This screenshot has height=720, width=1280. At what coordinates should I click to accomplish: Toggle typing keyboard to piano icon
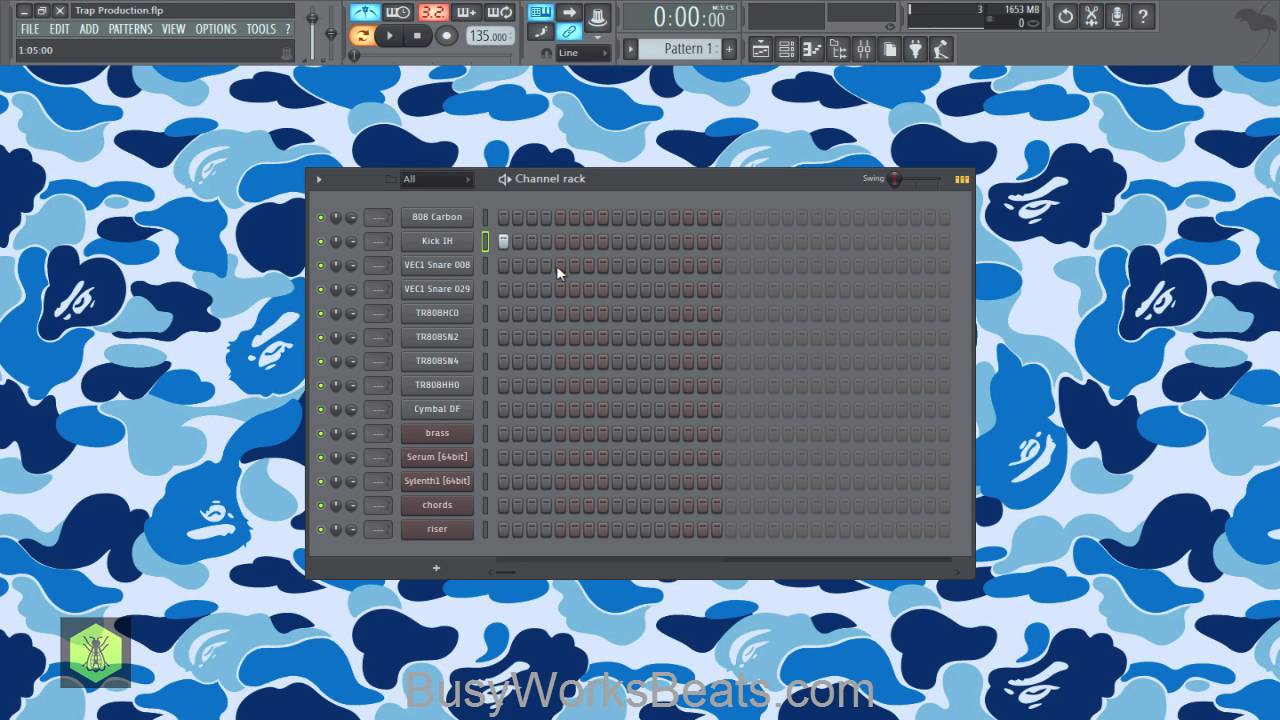pos(540,12)
